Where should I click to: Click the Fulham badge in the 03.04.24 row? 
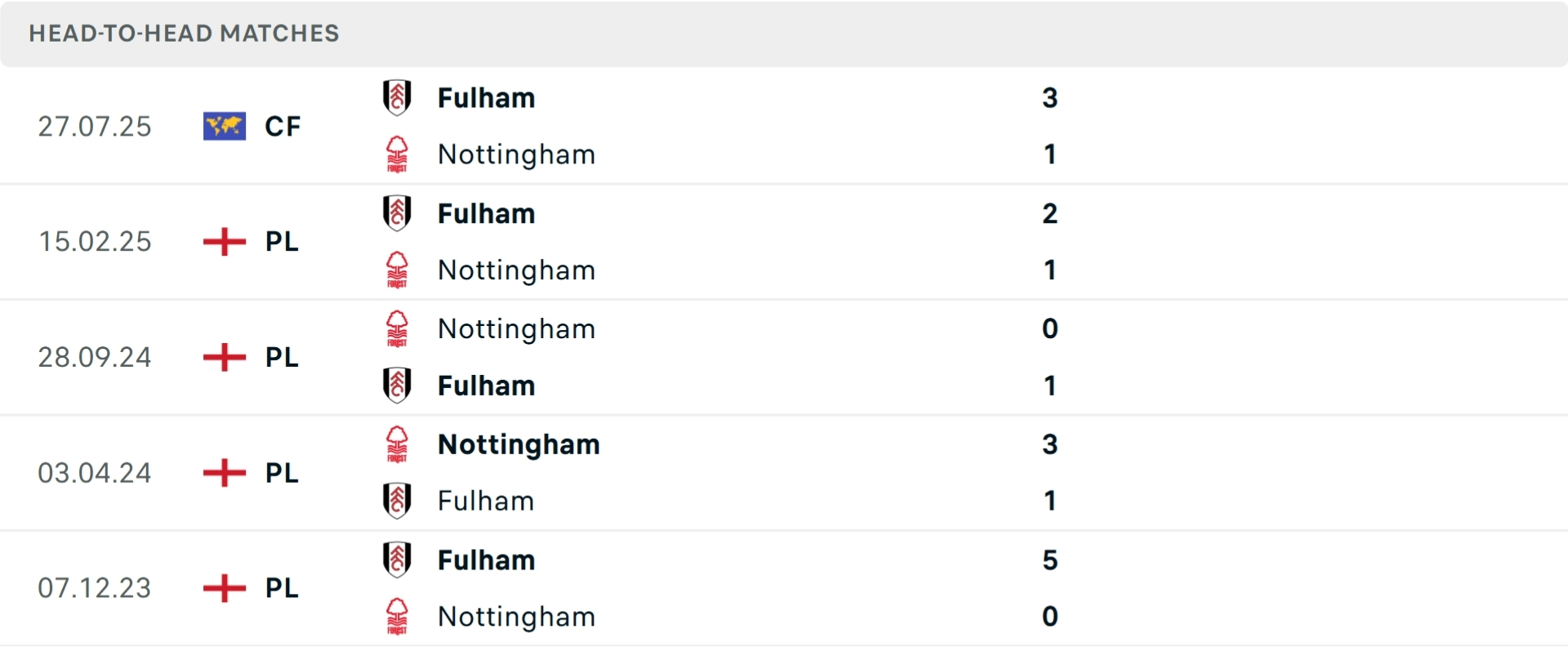pyautogui.click(x=398, y=501)
